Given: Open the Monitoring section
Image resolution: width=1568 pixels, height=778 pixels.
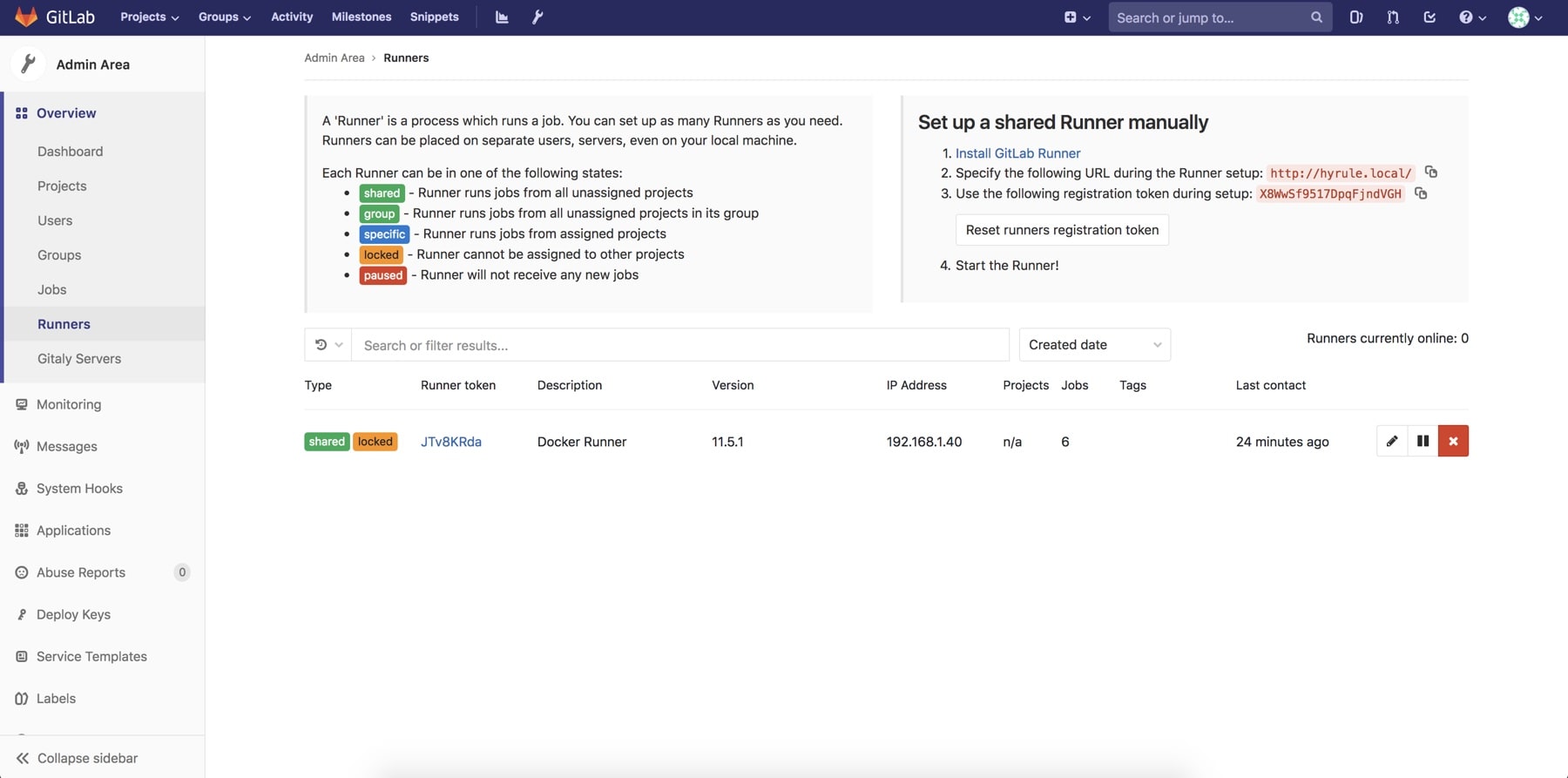Looking at the screenshot, I should click(69, 404).
